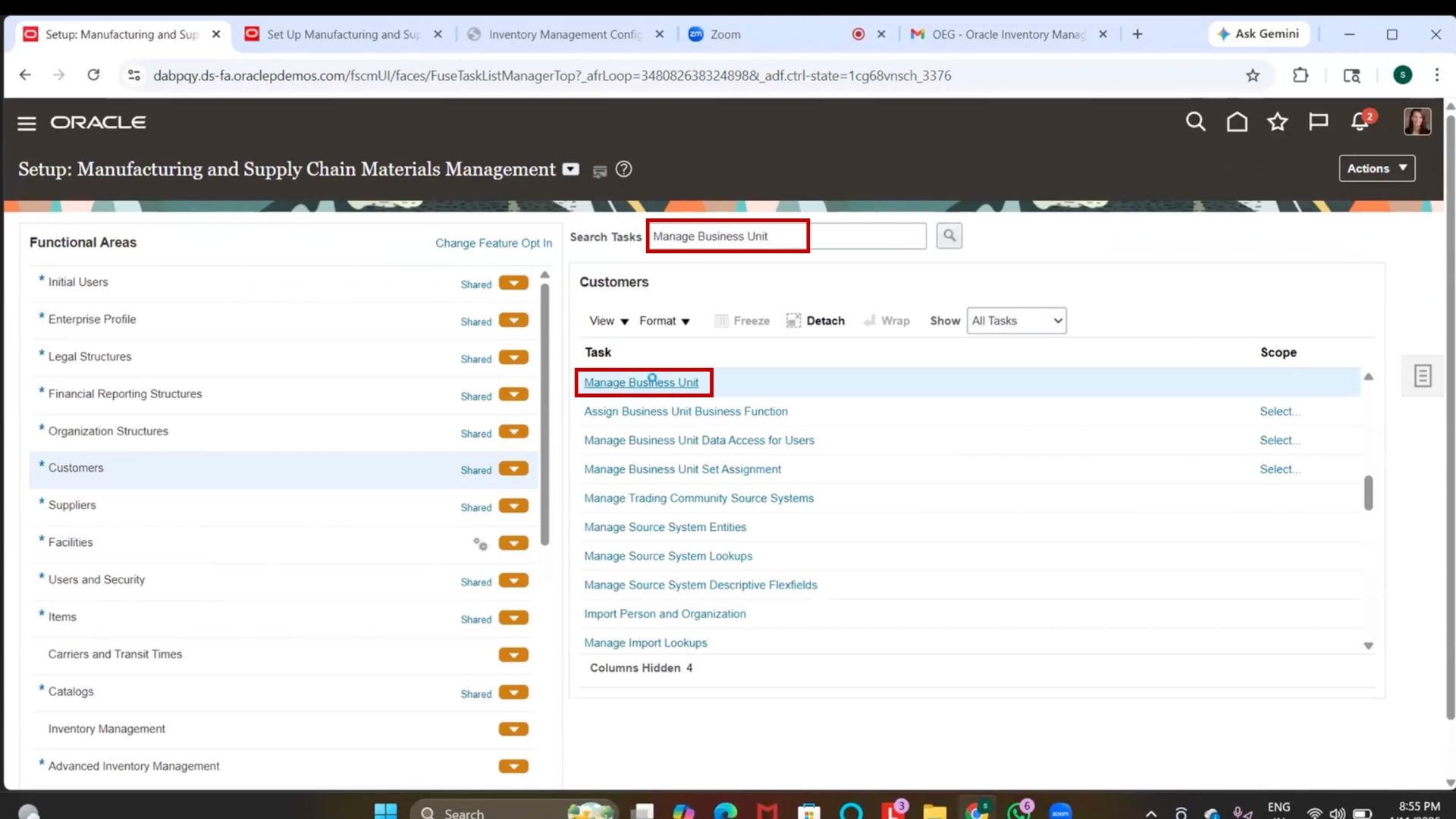Click the Oracle global search magnifier icon
The width and height of the screenshot is (1456, 819).
tap(1195, 122)
